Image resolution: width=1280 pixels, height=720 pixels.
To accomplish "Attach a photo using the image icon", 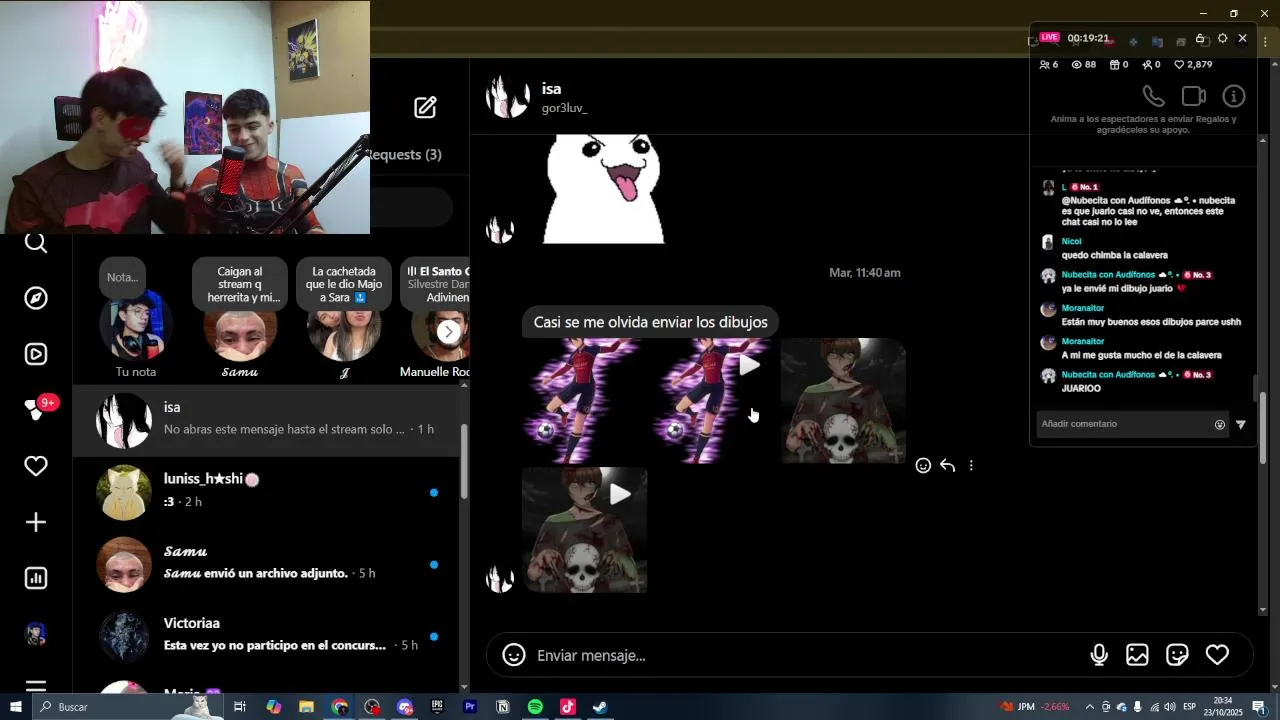I will [1137, 655].
